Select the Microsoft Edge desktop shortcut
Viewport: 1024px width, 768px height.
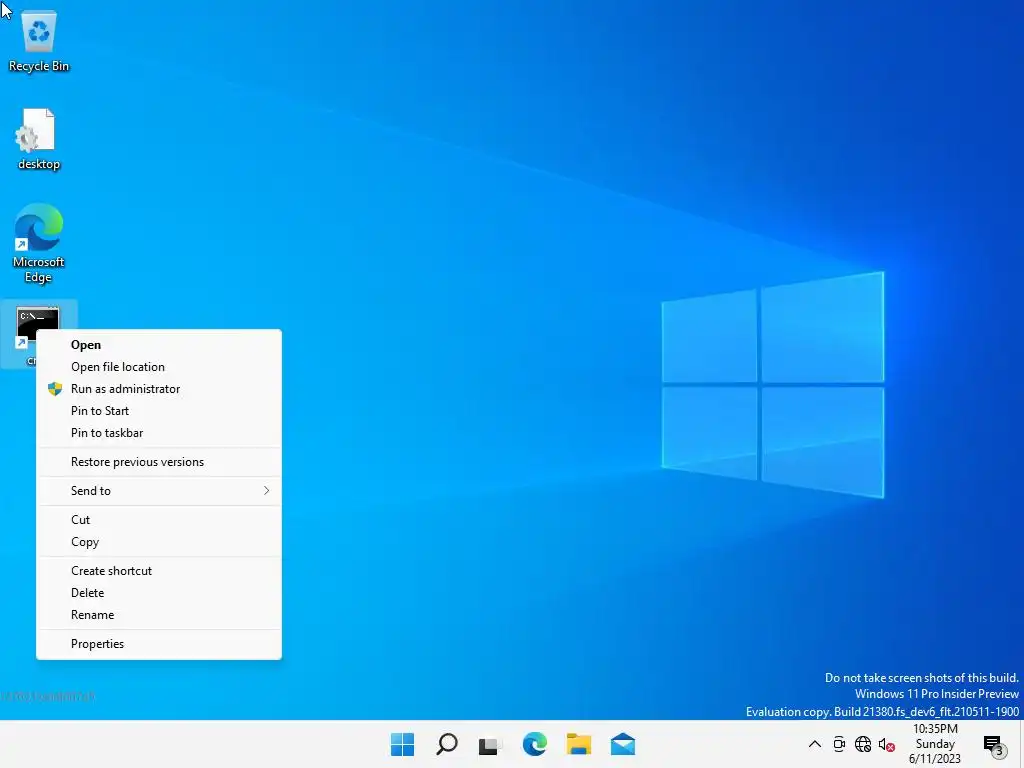tap(39, 243)
